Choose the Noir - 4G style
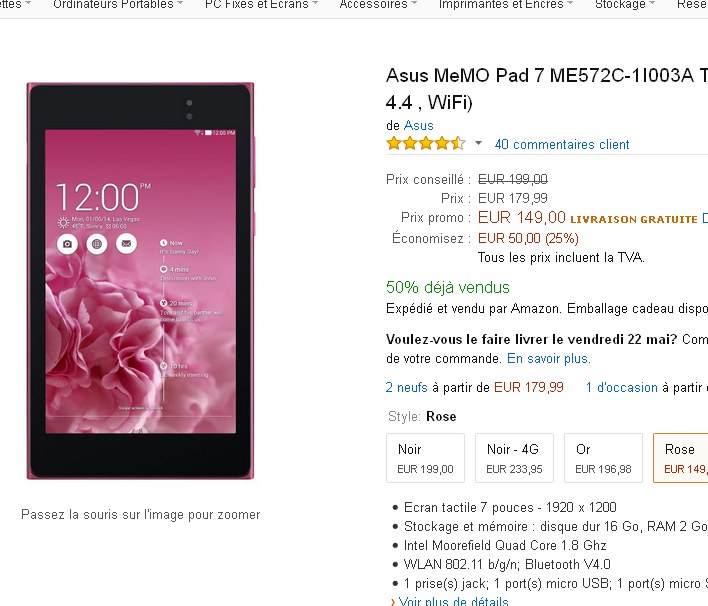708x606 pixels. click(x=514, y=458)
